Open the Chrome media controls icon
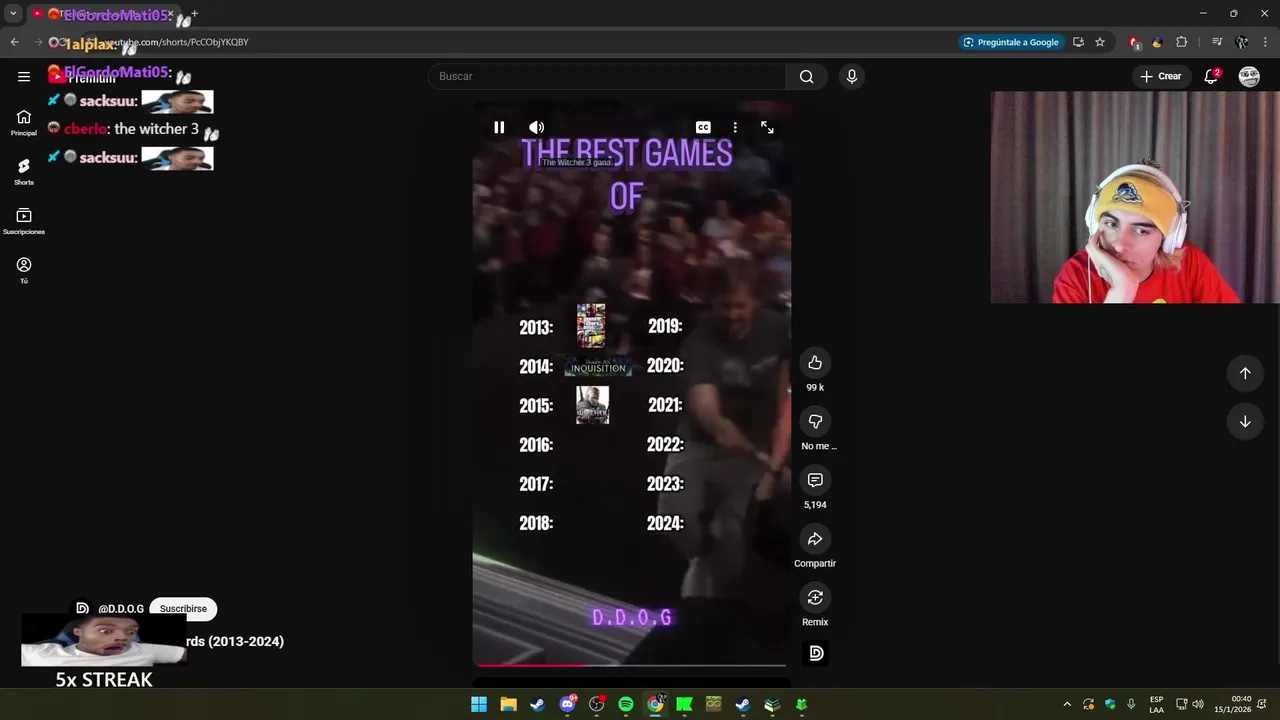Viewport: 1280px width, 720px height. [x=1217, y=42]
